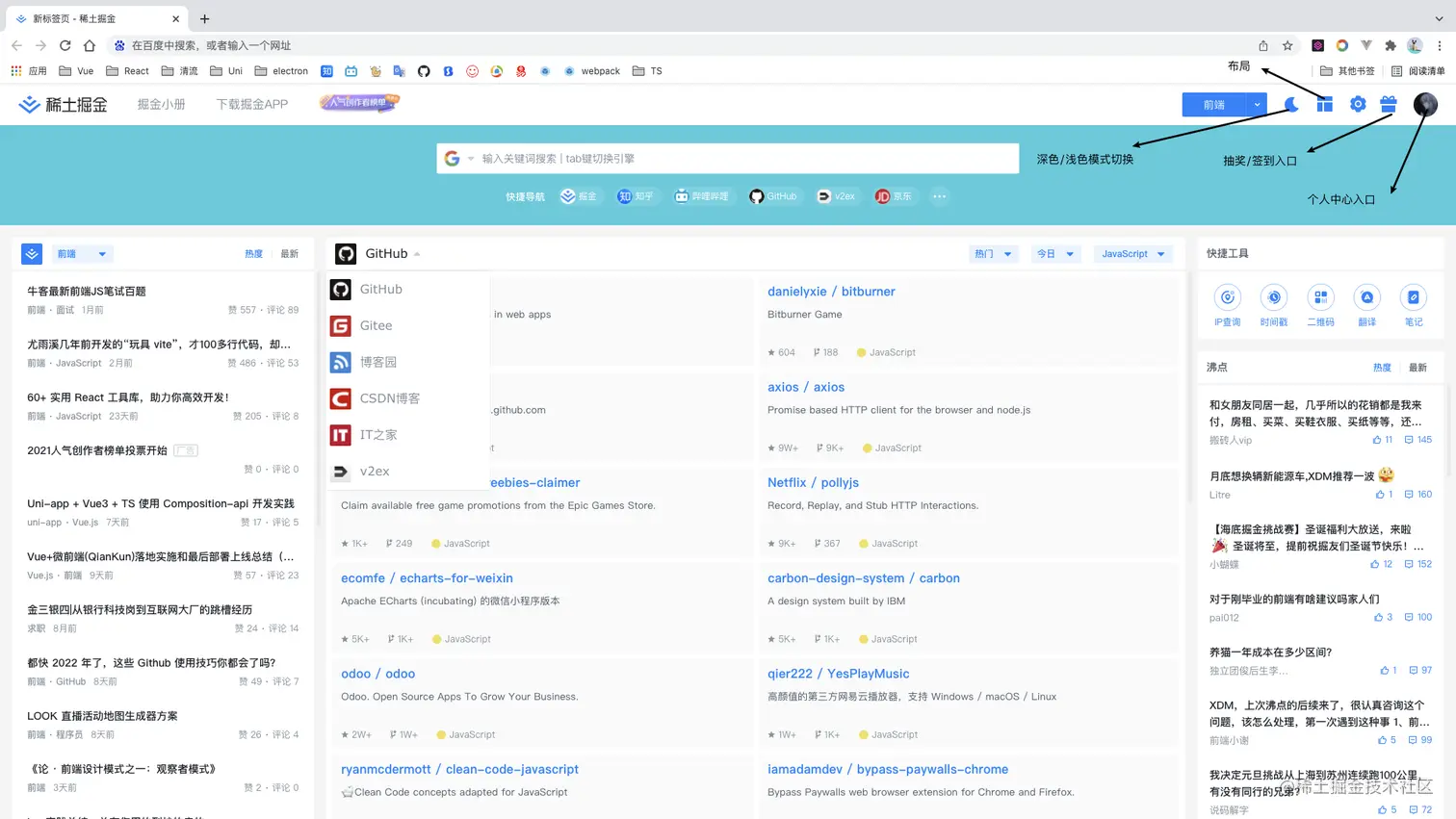This screenshot has width=1456, height=819.
Task: Open the 热门 sort dropdown
Action: click(993, 254)
